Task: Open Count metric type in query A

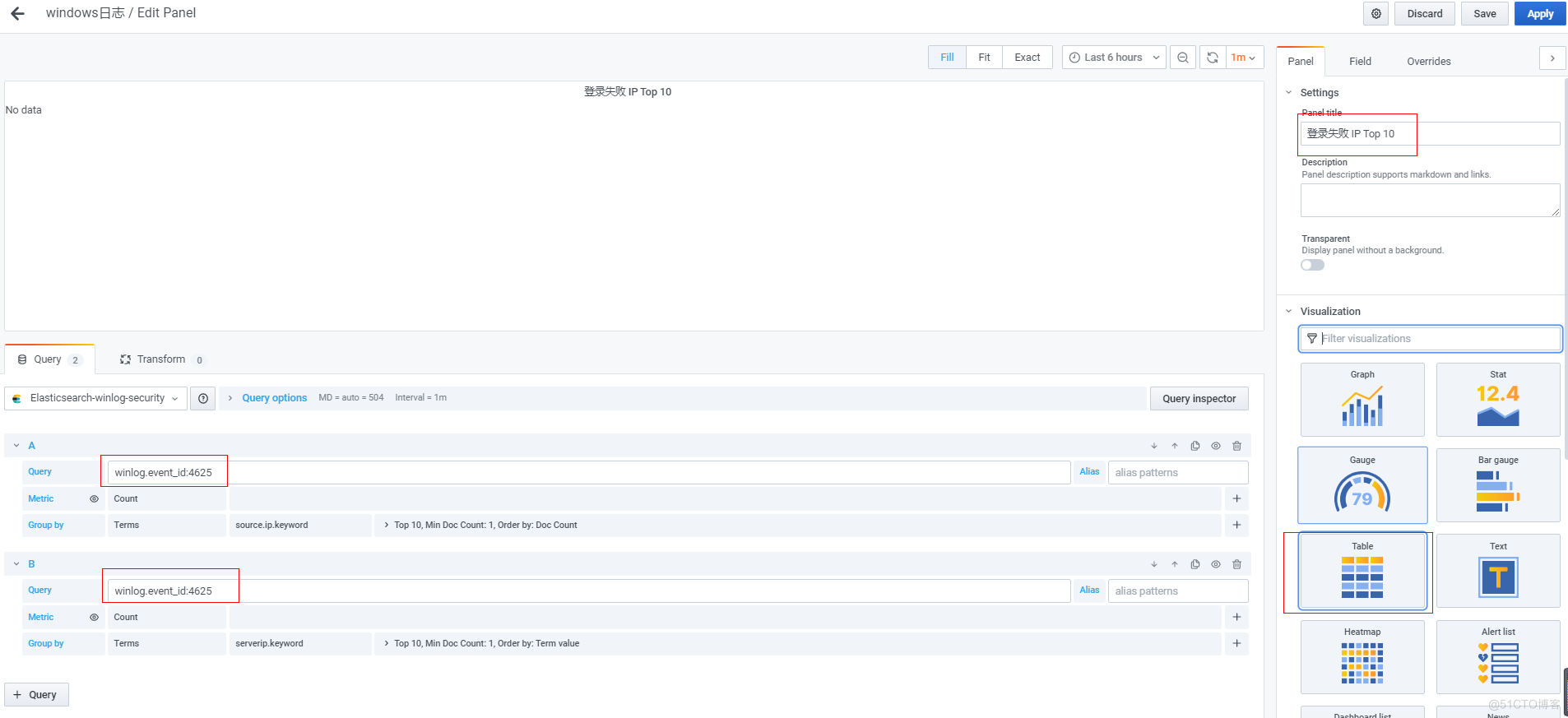Action: (x=166, y=498)
